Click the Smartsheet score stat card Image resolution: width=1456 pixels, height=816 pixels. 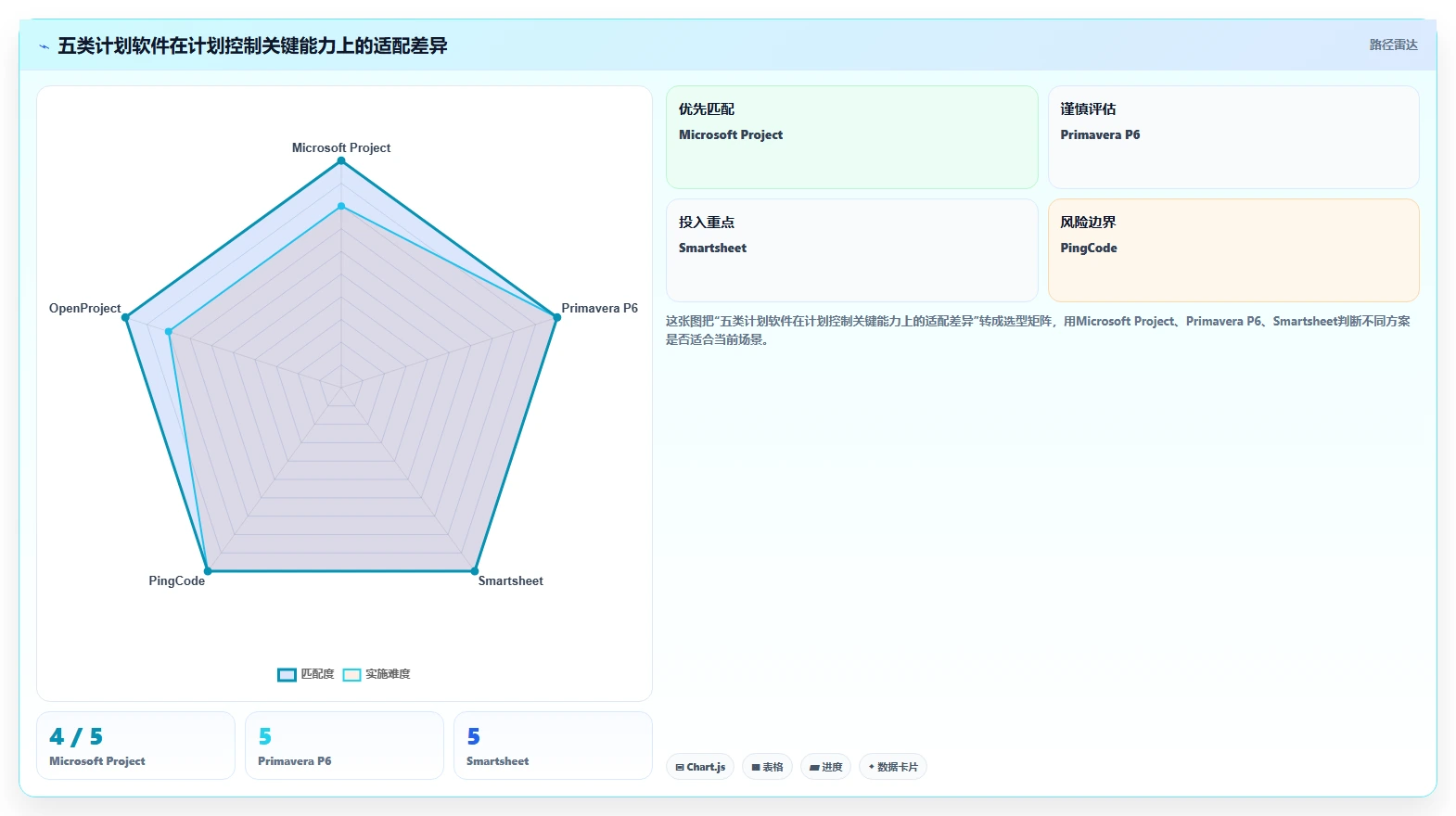[x=553, y=746]
